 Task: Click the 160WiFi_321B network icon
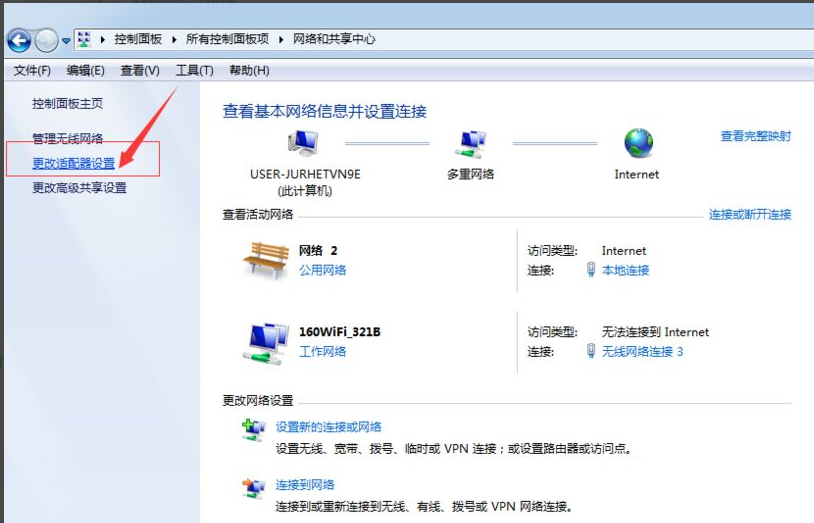click(x=265, y=342)
